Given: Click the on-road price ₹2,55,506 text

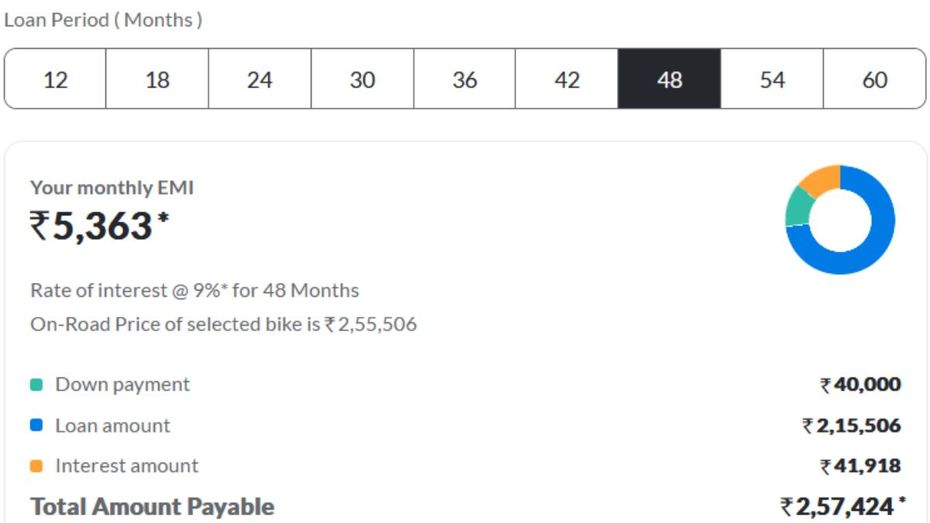Looking at the screenshot, I should (x=371, y=324).
